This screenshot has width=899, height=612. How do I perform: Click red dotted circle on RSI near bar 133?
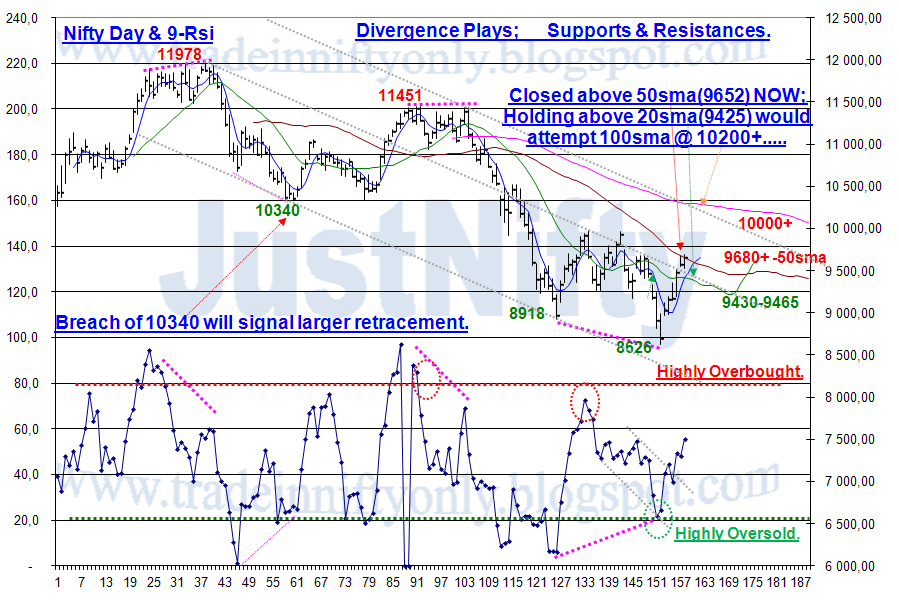(585, 402)
